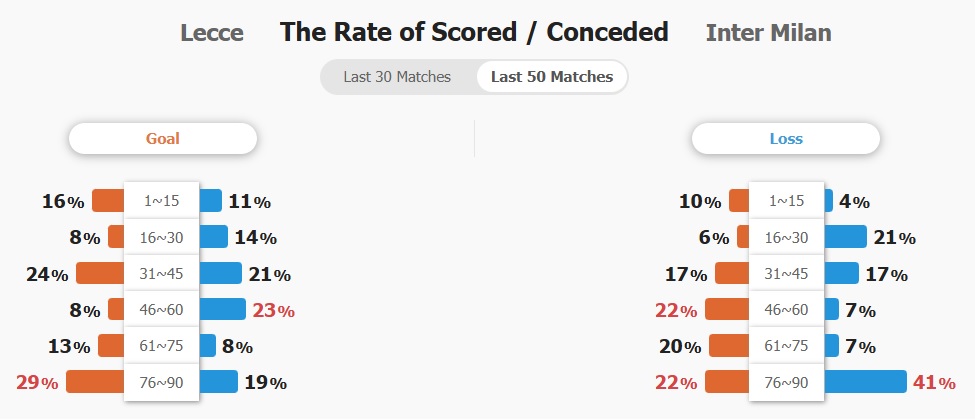
Task: Click Lecce's 16% orange goal bar
Action: click(x=108, y=201)
